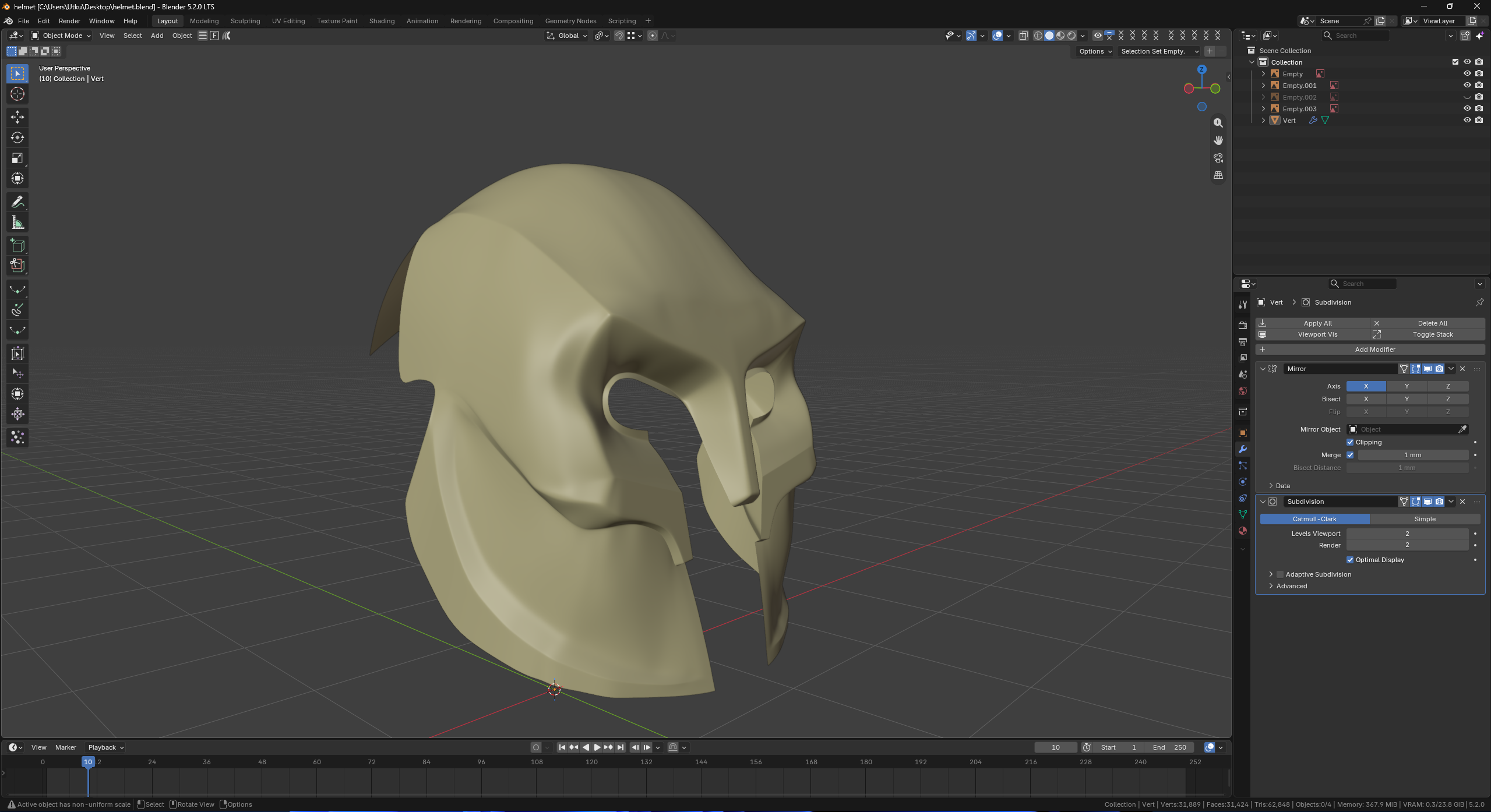Switch to the Geometry Nodes workspace tab
Viewport: 1491px width, 812px height.
tap(570, 21)
